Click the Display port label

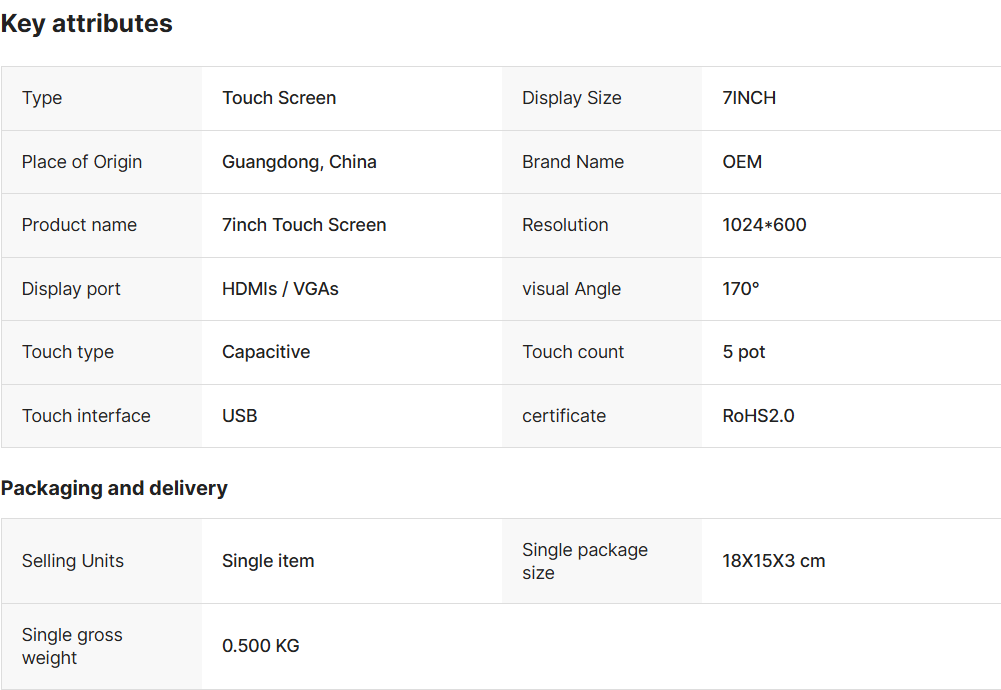(71, 289)
